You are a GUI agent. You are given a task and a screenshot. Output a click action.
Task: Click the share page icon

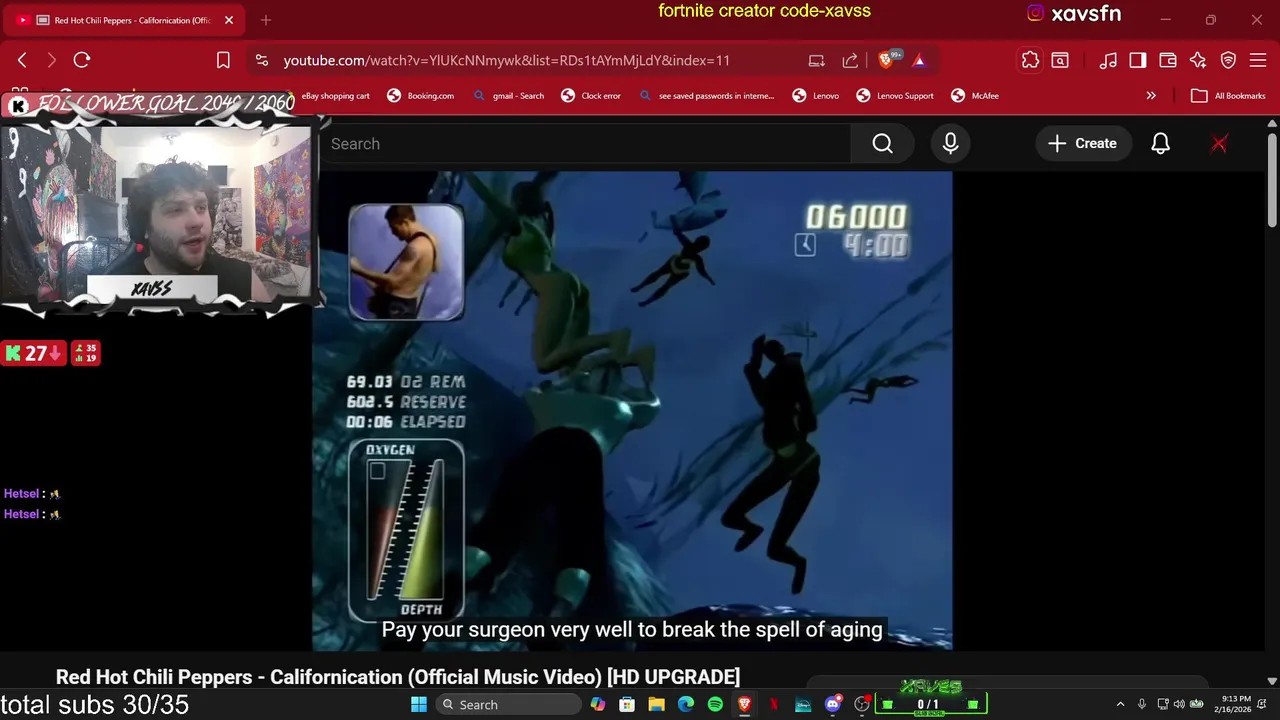(850, 60)
